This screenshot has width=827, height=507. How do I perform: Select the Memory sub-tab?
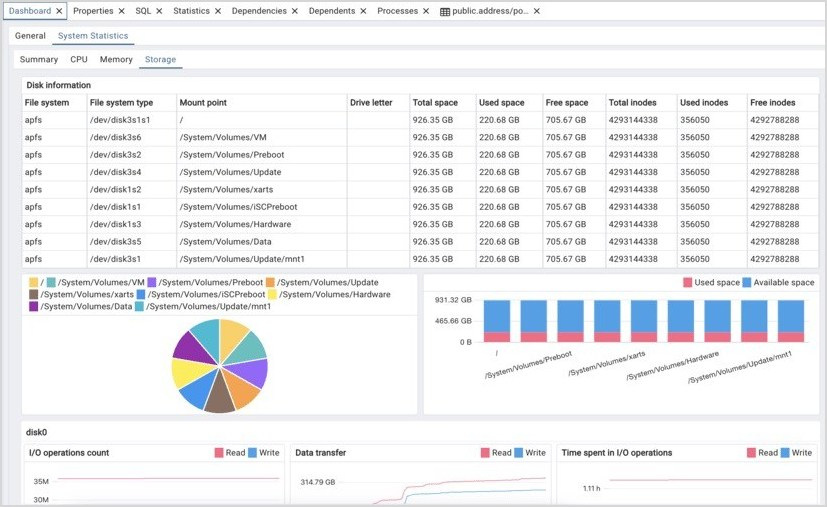point(116,60)
